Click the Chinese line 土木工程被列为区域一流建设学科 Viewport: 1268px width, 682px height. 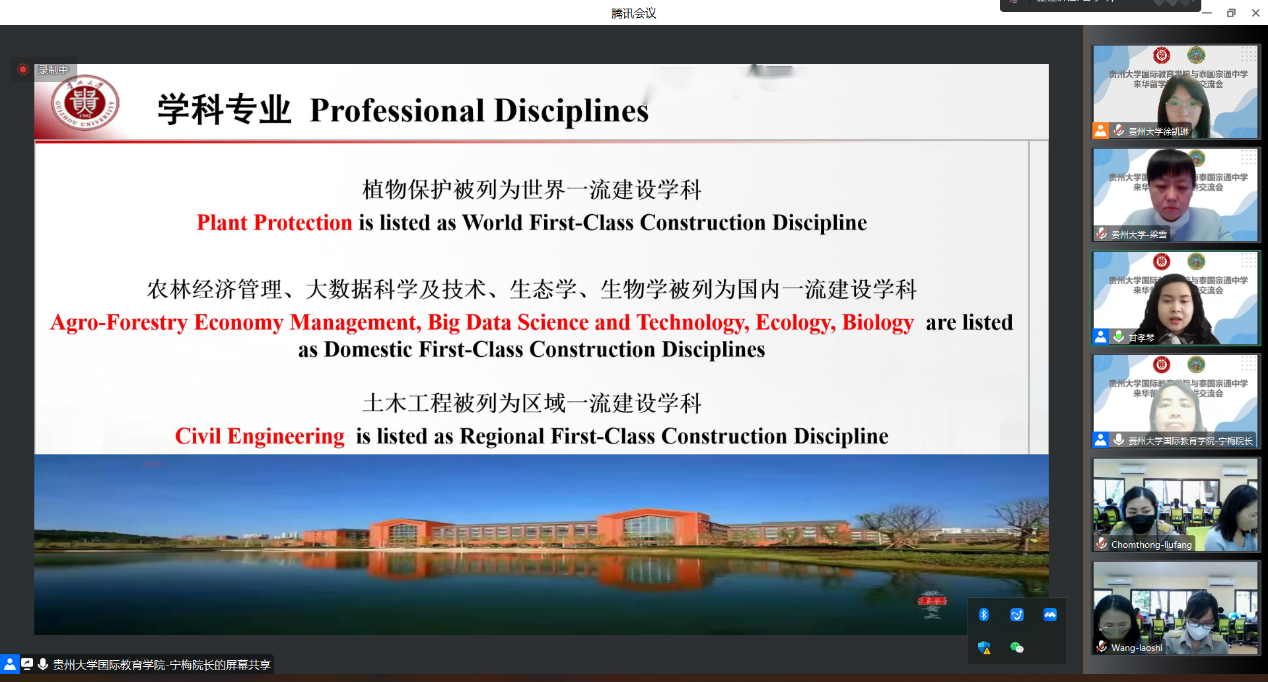[x=532, y=403]
